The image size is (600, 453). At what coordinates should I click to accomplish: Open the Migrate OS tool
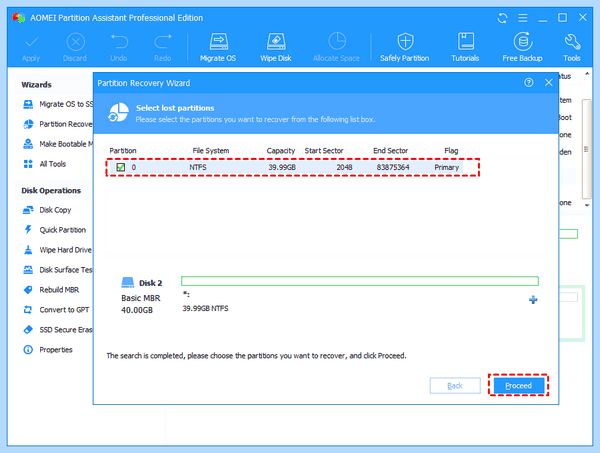coord(218,48)
